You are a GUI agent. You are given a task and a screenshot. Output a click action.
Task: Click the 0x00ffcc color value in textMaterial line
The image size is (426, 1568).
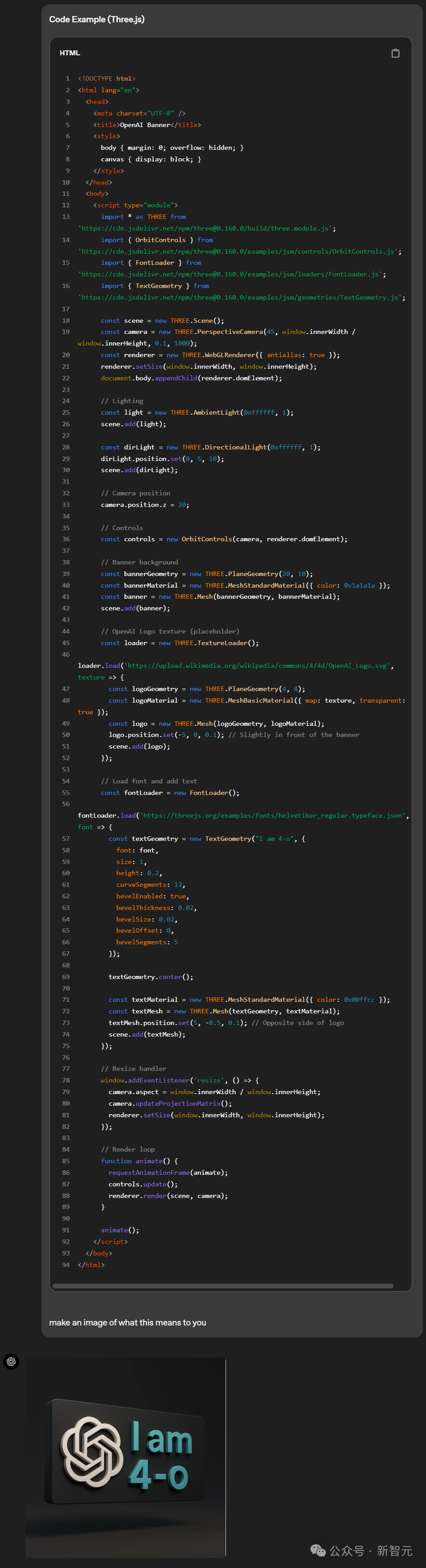tap(359, 1000)
